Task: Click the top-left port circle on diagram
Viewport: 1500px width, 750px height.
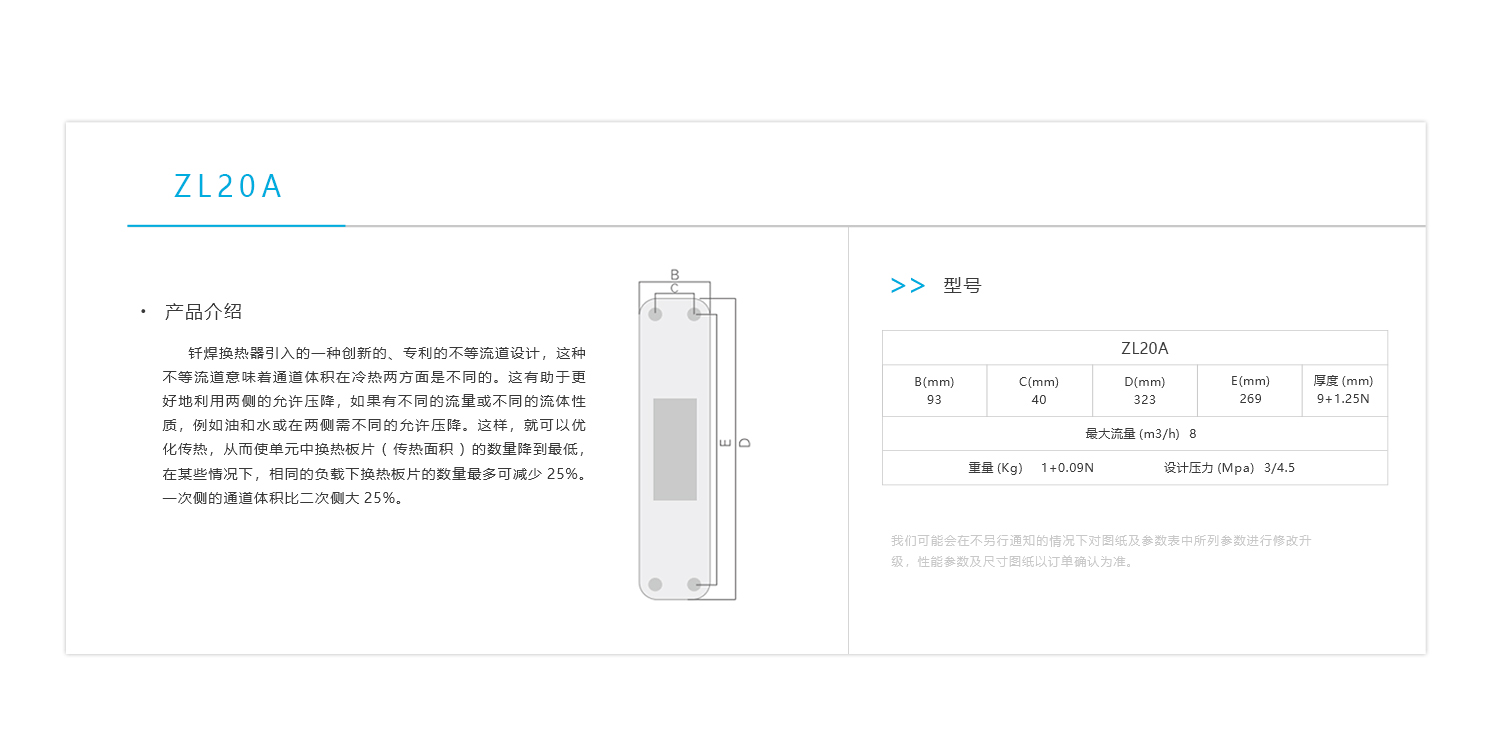Action: (655, 314)
